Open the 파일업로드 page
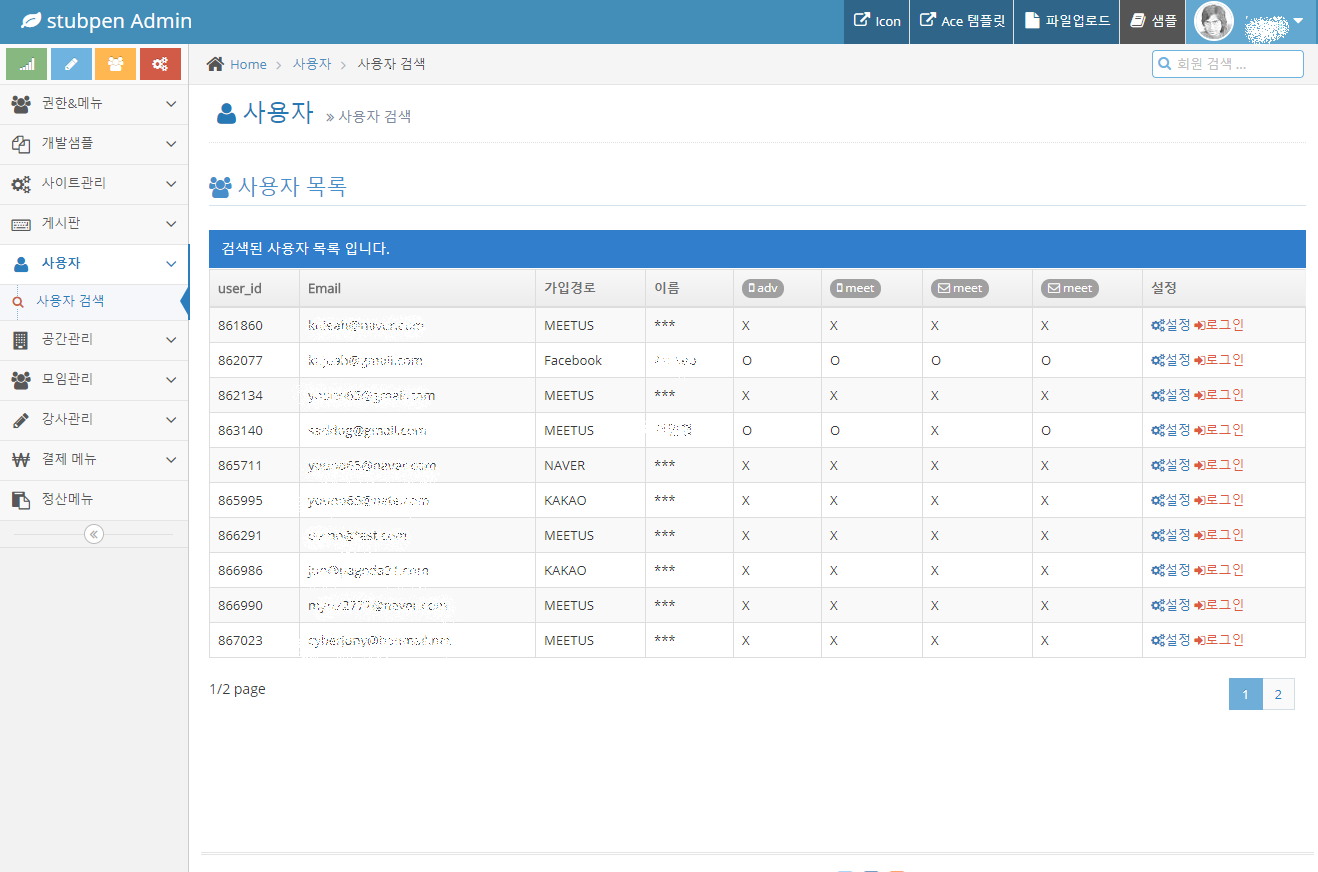This screenshot has height=872, width=1318. 1067,21
